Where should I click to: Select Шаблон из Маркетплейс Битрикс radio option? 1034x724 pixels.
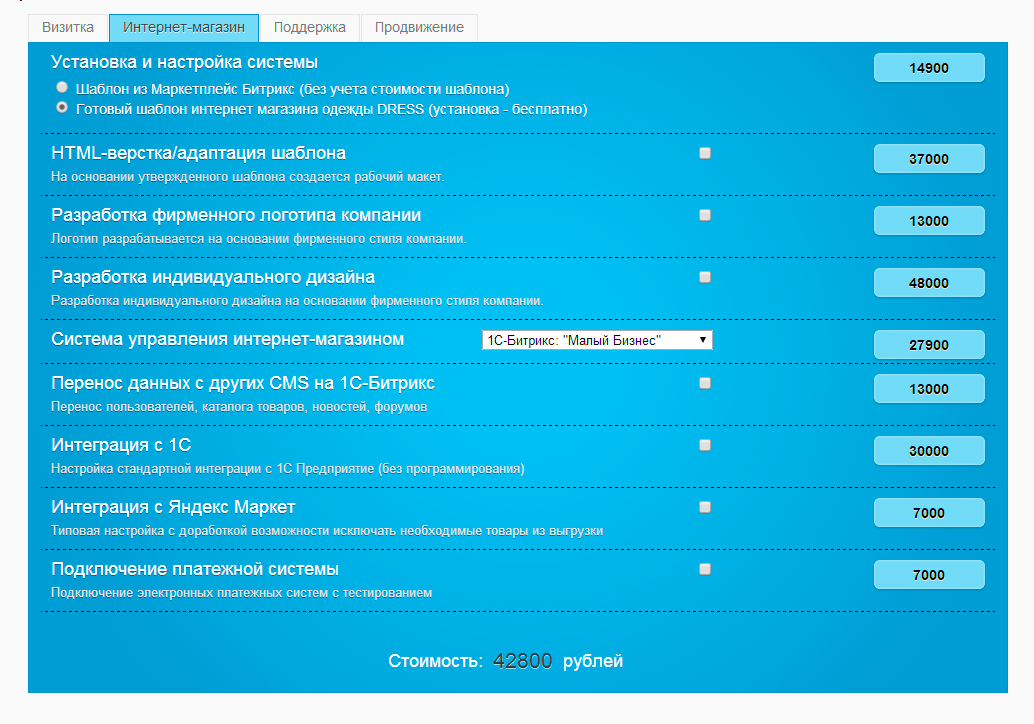(x=62, y=88)
